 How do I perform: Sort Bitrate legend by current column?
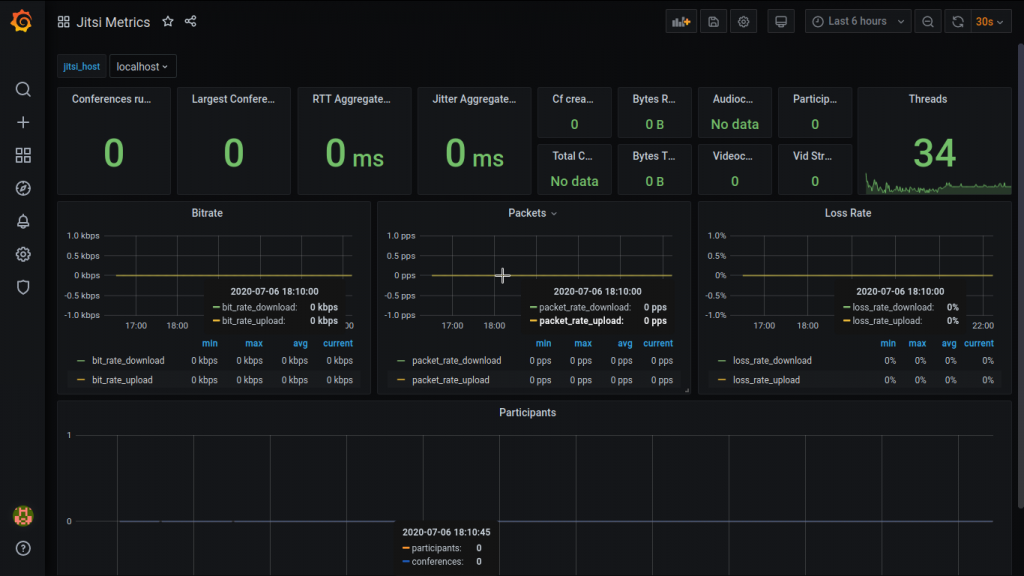tap(338, 344)
